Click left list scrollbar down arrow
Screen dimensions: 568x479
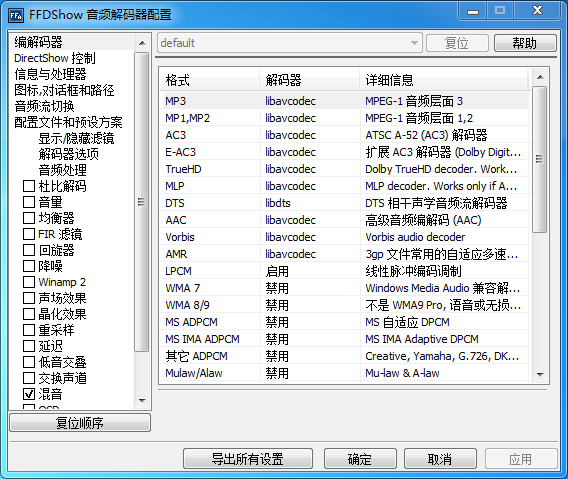142,401
